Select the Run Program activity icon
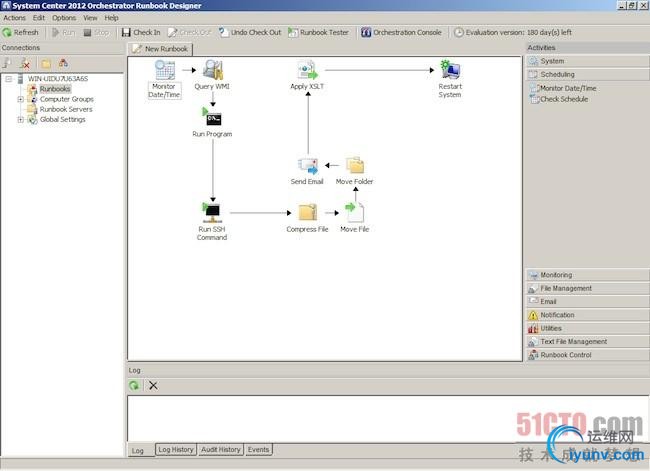This screenshot has width=650, height=471. click(212, 117)
